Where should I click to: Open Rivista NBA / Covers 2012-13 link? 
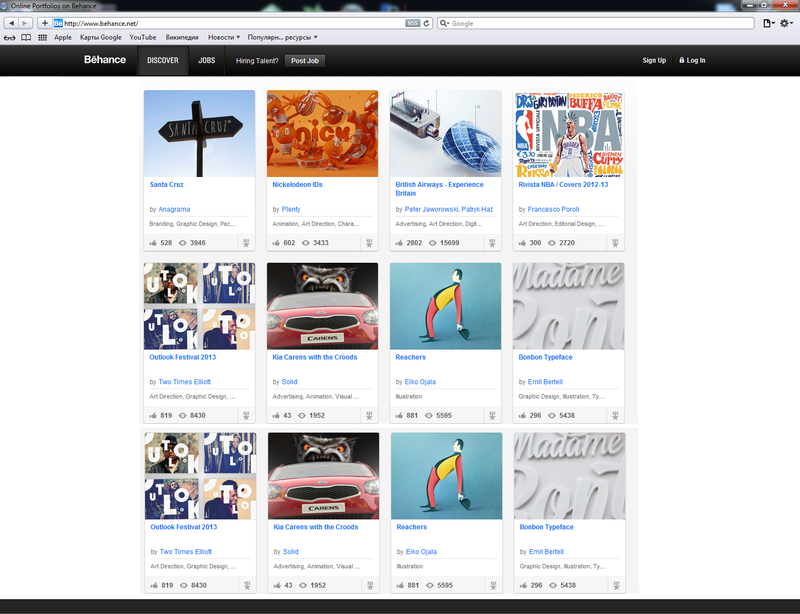(563, 185)
